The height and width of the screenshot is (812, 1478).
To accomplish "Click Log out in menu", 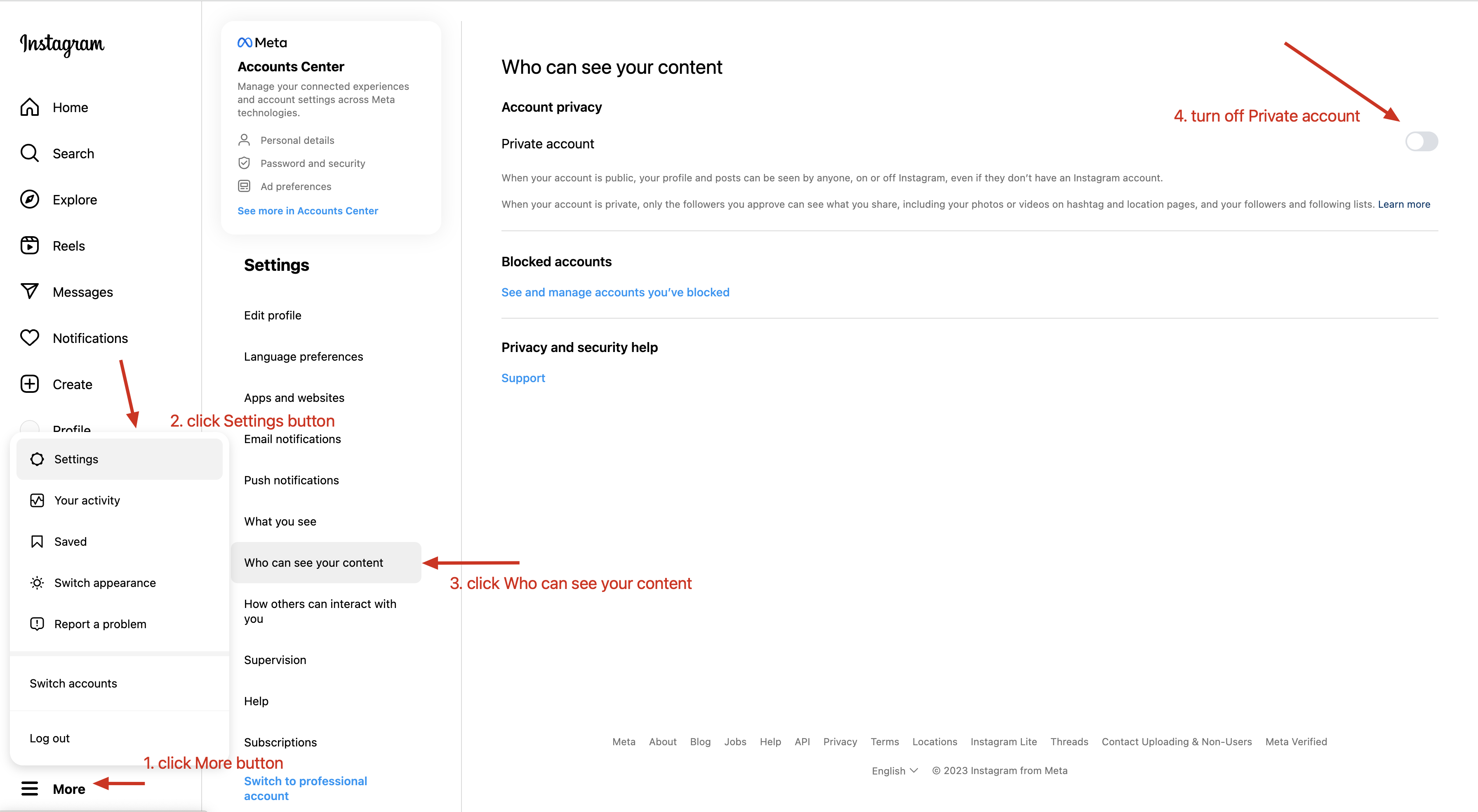I will (x=49, y=738).
